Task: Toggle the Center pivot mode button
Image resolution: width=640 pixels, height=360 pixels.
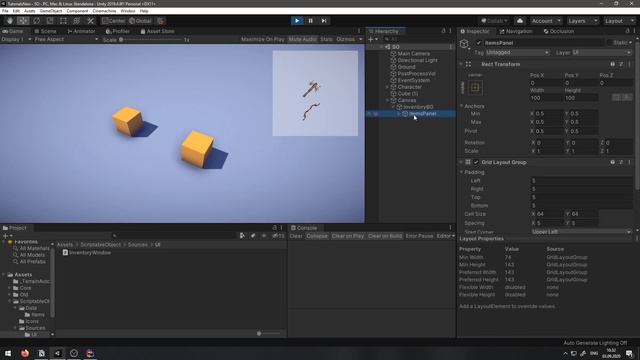Action: click(x=114, y=21)
